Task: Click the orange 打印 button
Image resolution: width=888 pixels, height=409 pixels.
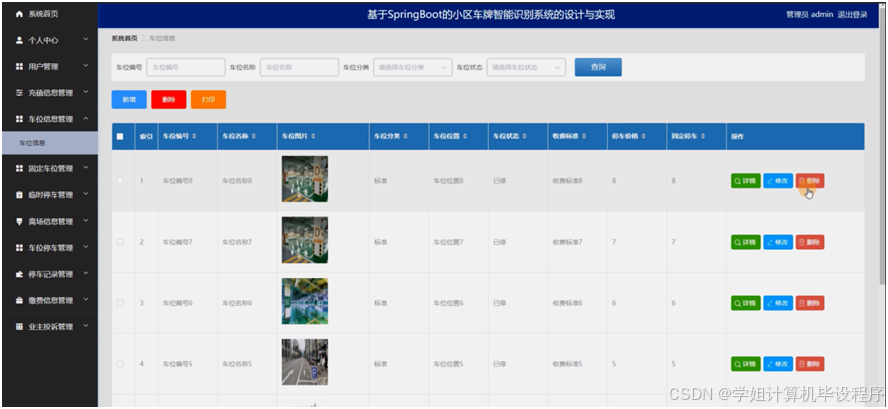Action: (x=208, y=99)
